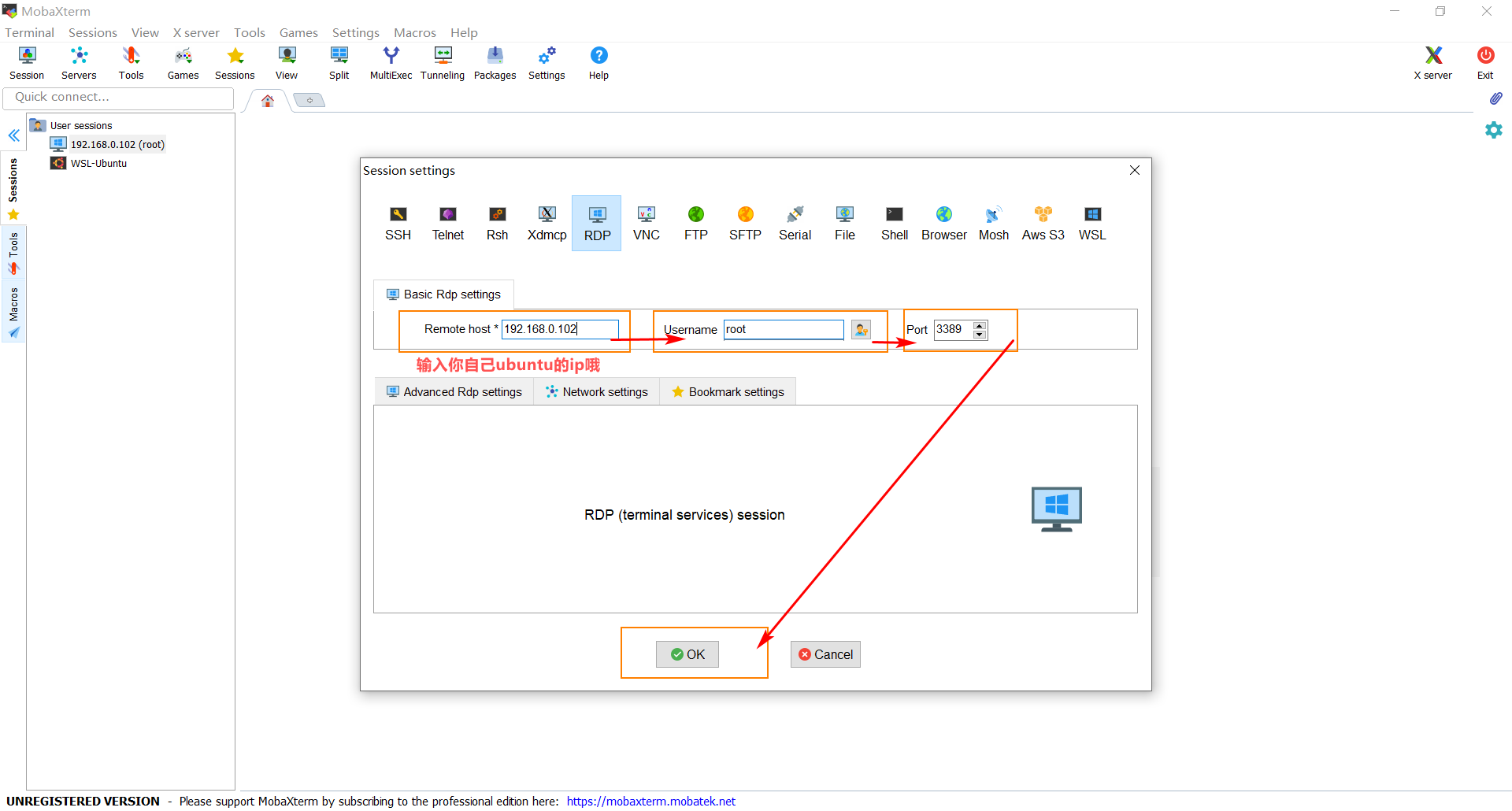The width and height of the screenshot is (1512, 811).
Task: Choose the File session type
Action: [x=845, y=224]
